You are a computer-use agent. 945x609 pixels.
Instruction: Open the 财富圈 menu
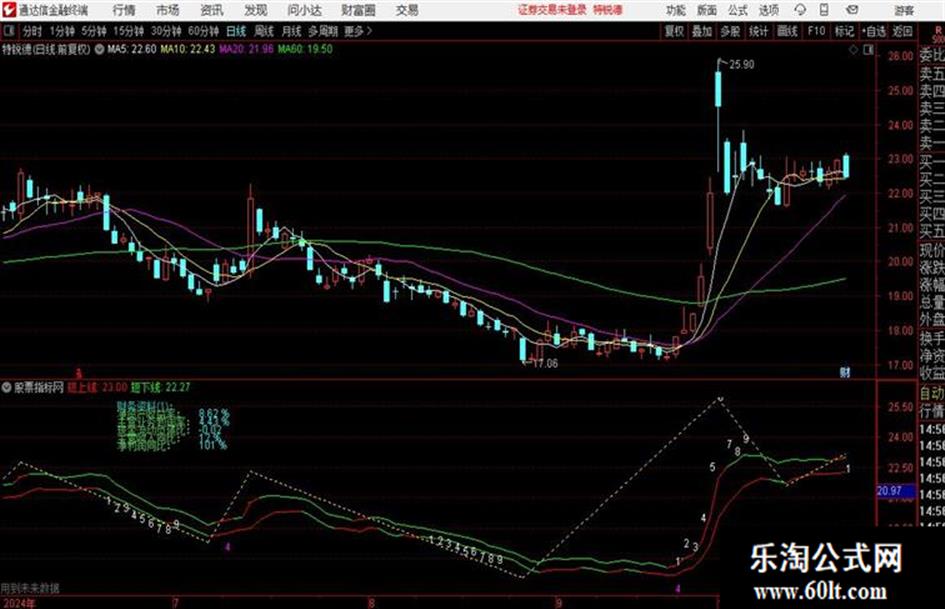pyautogui.click(x=358, y=10)
